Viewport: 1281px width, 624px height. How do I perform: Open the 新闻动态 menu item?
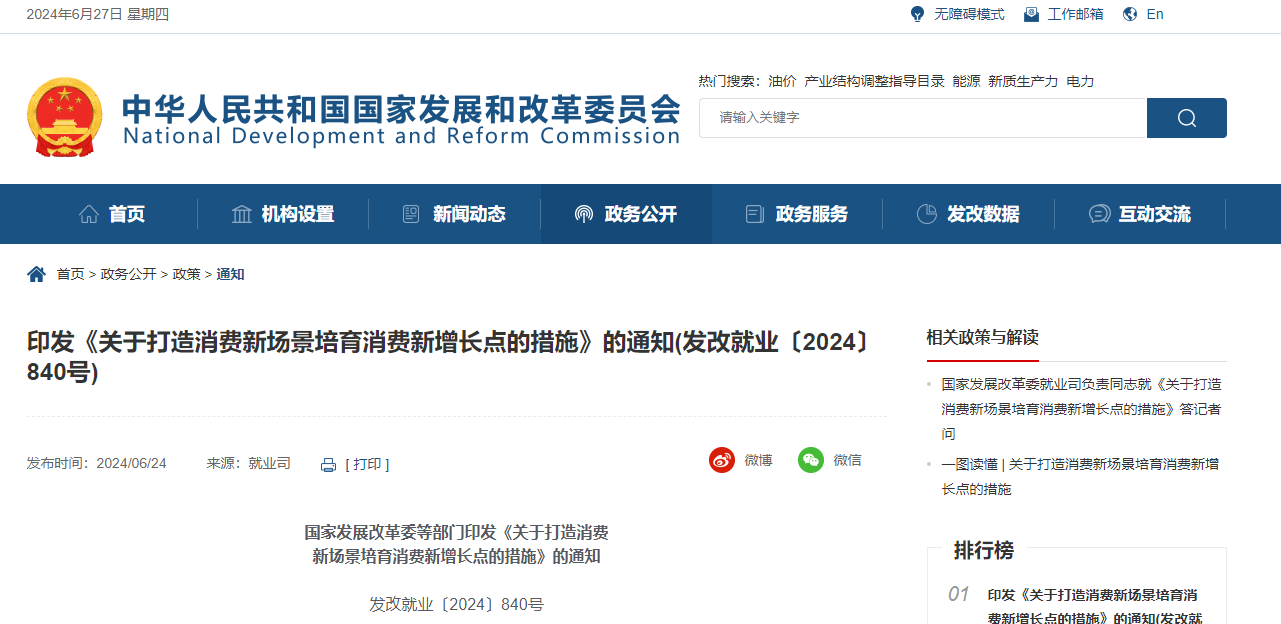tap(469, 214)
